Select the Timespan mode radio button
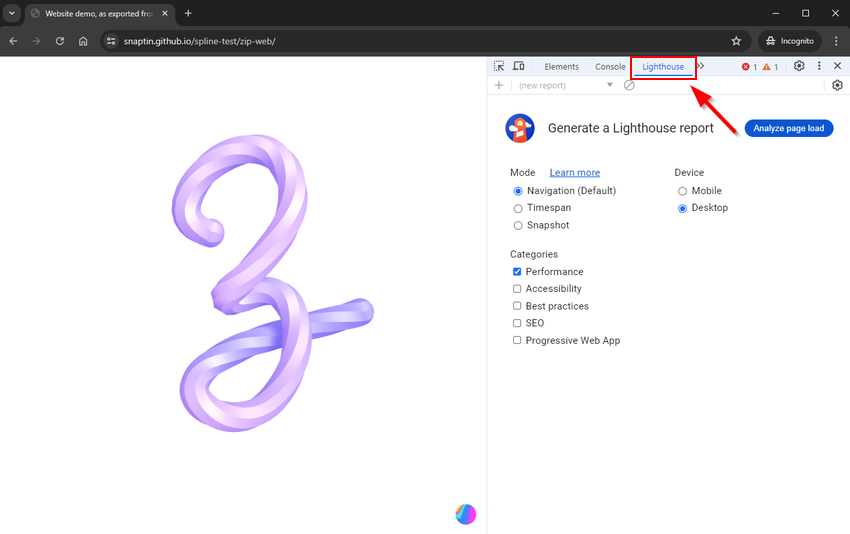The height and width of the screenshot is (534, 850). [x=518, y=208]
